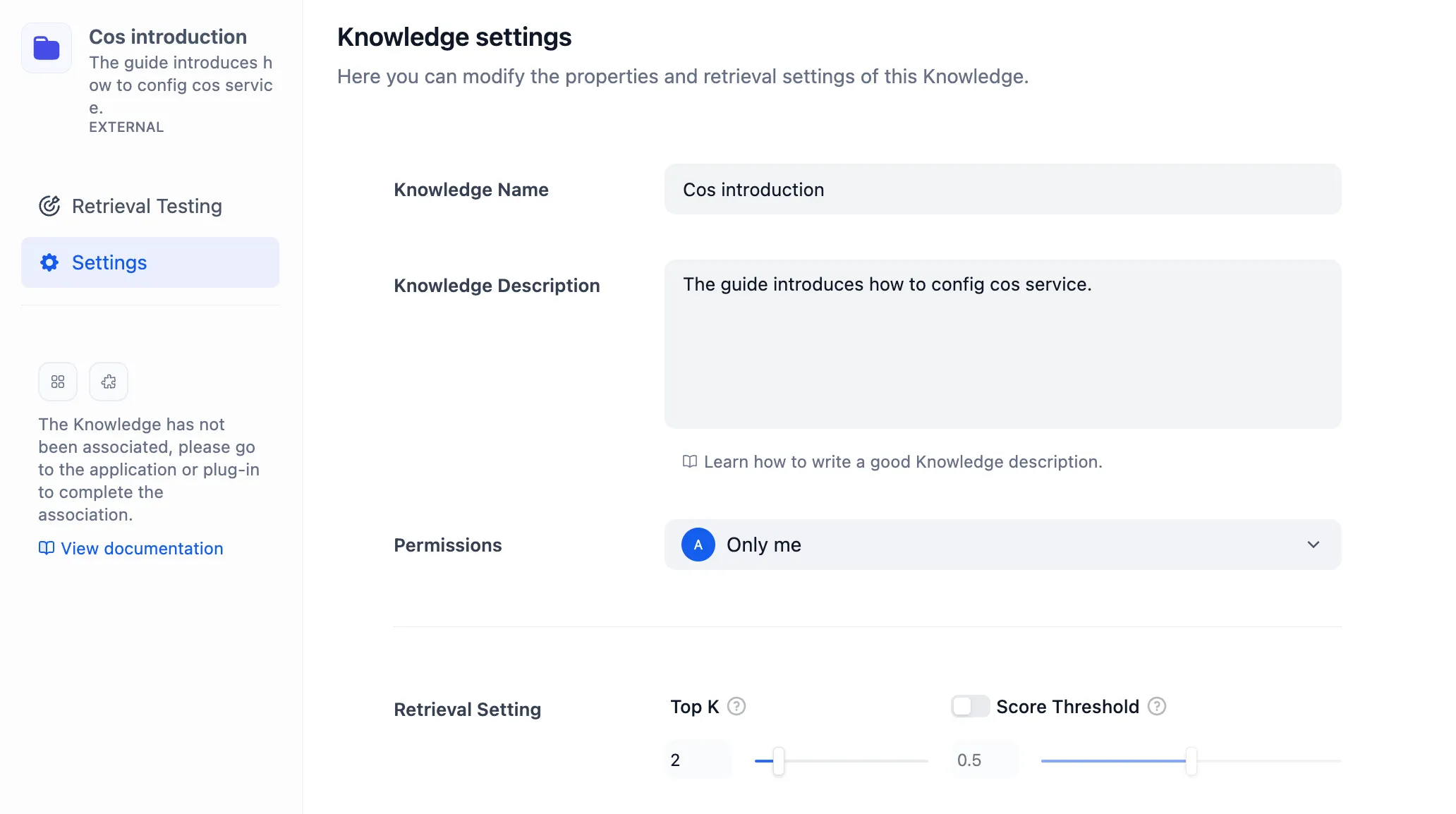Click the Settings gear icon
The height and width of the screenshot is (814, 1456).
click(49, 262)
